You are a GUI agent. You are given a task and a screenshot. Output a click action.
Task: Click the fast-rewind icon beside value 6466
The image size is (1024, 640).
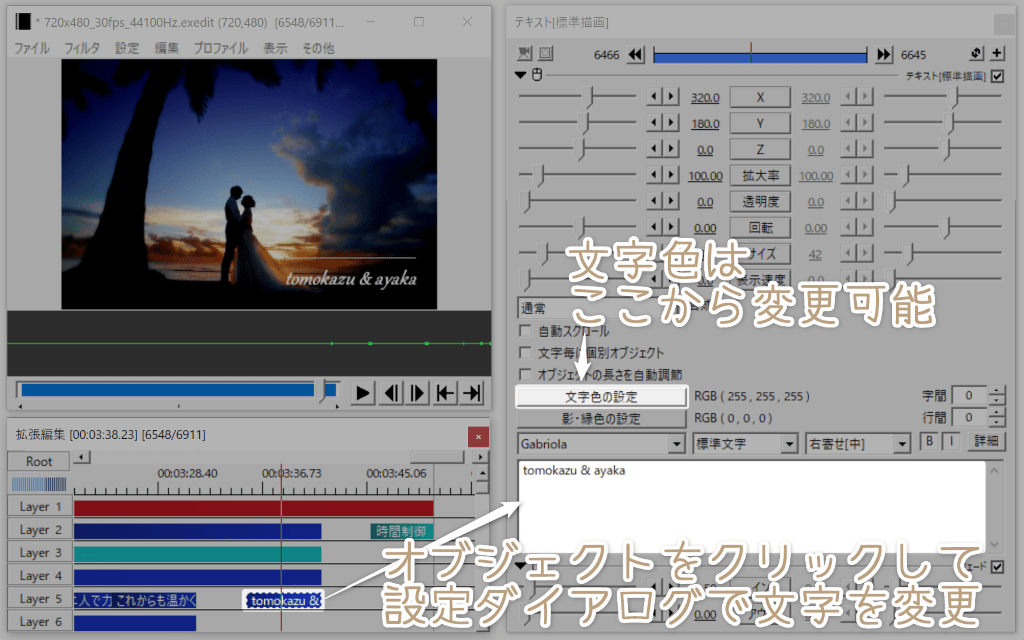(x=635, y=53)
